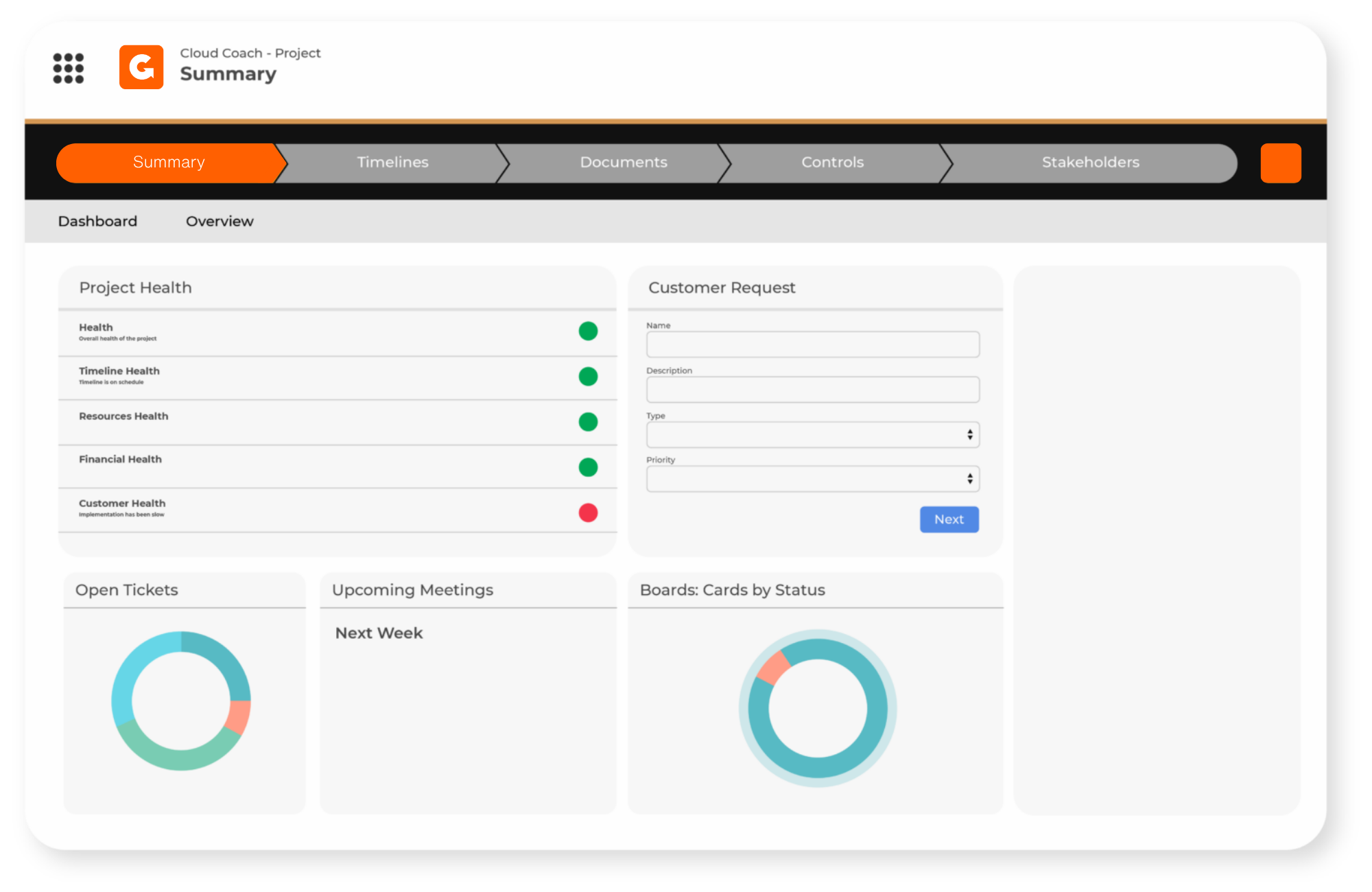Click the Open Tickets donut chart
The height and width of the screenshot is (892, 1372).
(x=181, y=701)
